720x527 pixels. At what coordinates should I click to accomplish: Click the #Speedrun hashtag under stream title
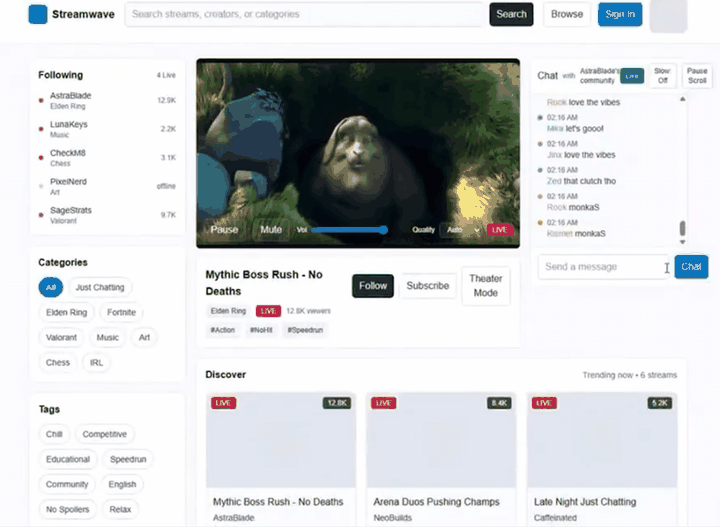[305, 330]
